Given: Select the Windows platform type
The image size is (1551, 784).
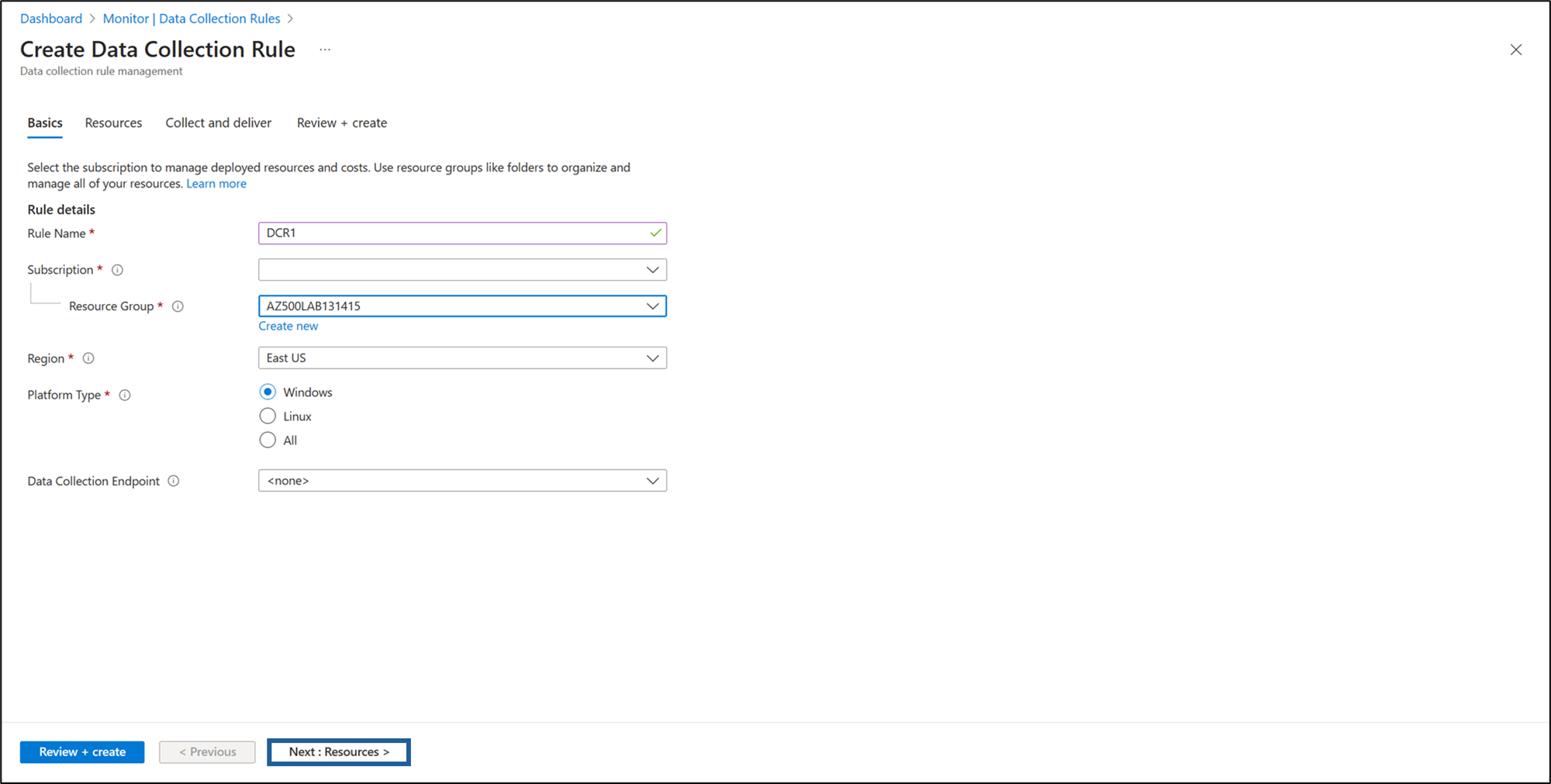Looking at the screenshot, I should click(268, 392).
